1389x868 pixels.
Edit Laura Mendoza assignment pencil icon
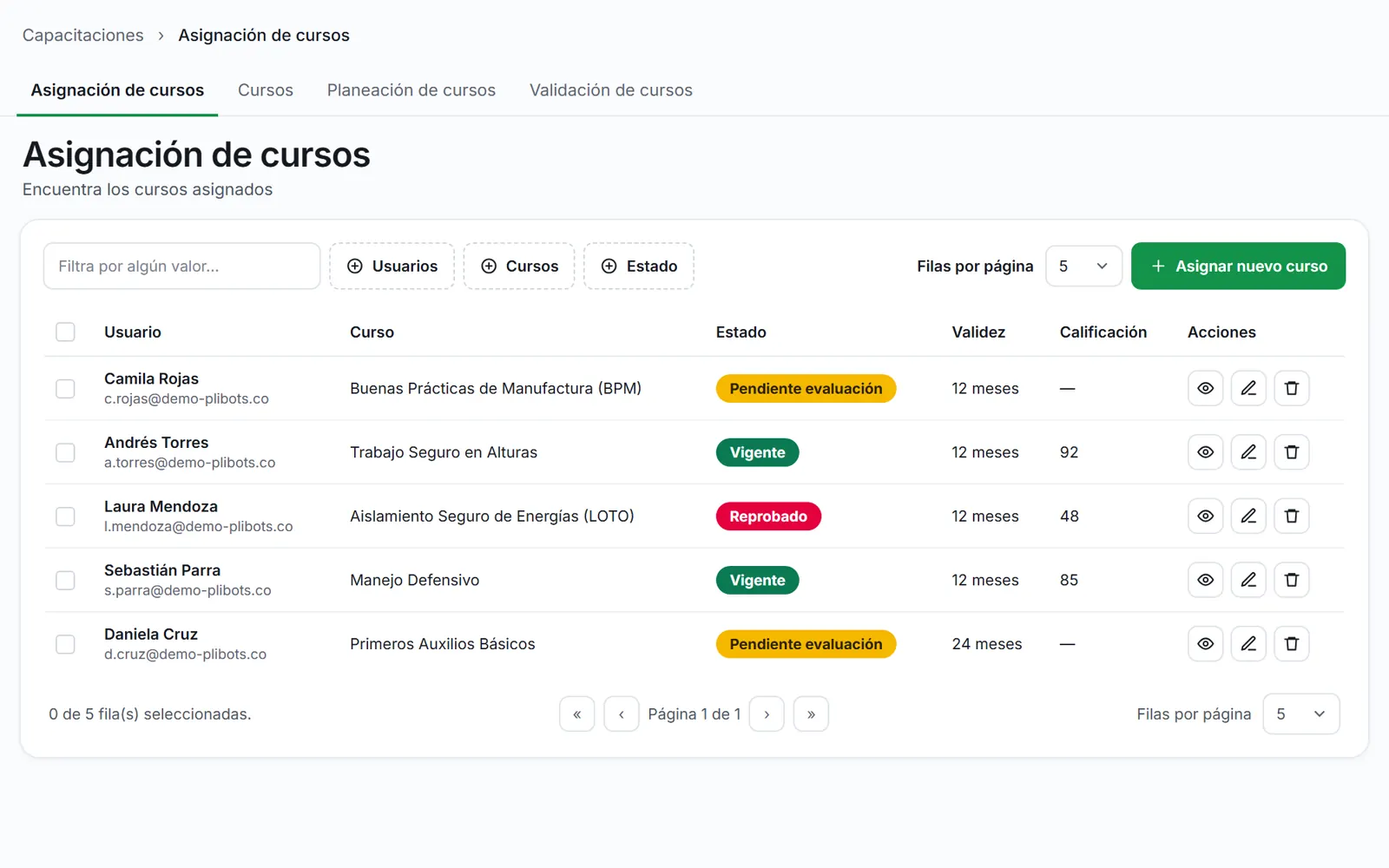point(1248,516)
